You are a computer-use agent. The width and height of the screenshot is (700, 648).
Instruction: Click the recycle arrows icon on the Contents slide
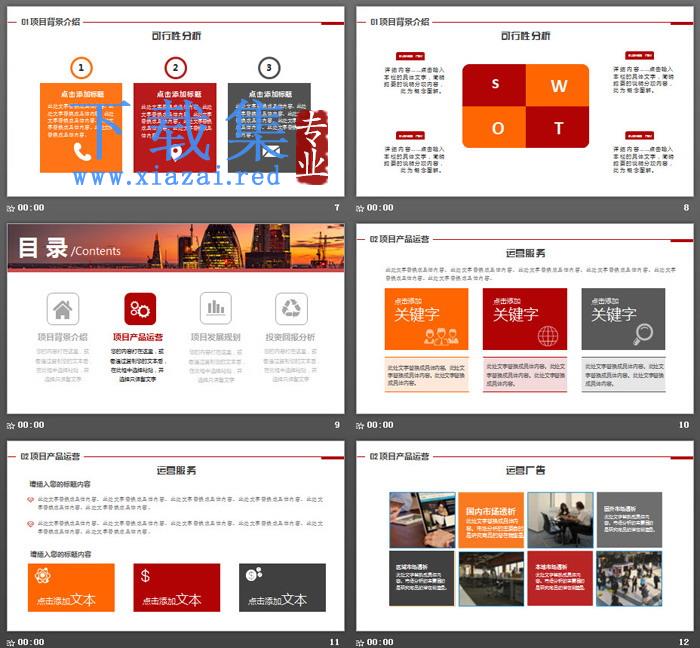click(292, 308)
